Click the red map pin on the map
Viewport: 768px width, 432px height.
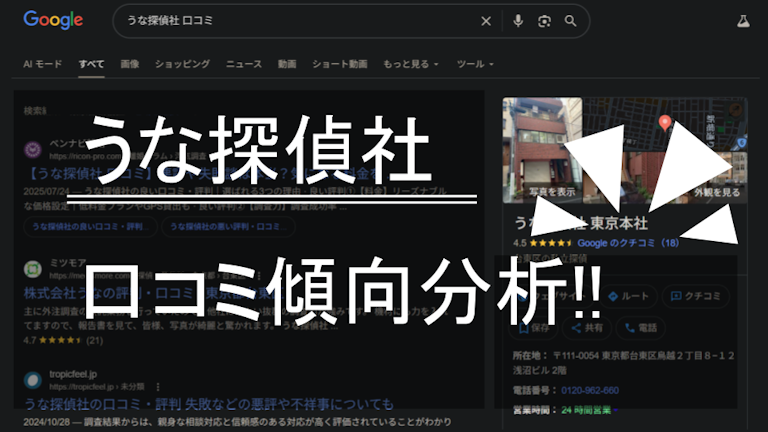pyautogui.click(x=665, y=122)
